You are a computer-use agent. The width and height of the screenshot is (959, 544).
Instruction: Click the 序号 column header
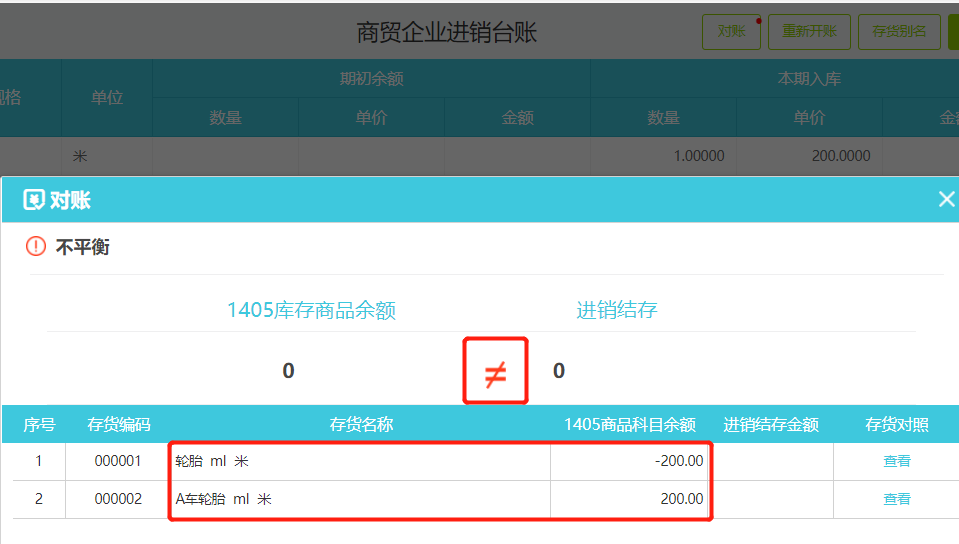pos(39,425)
